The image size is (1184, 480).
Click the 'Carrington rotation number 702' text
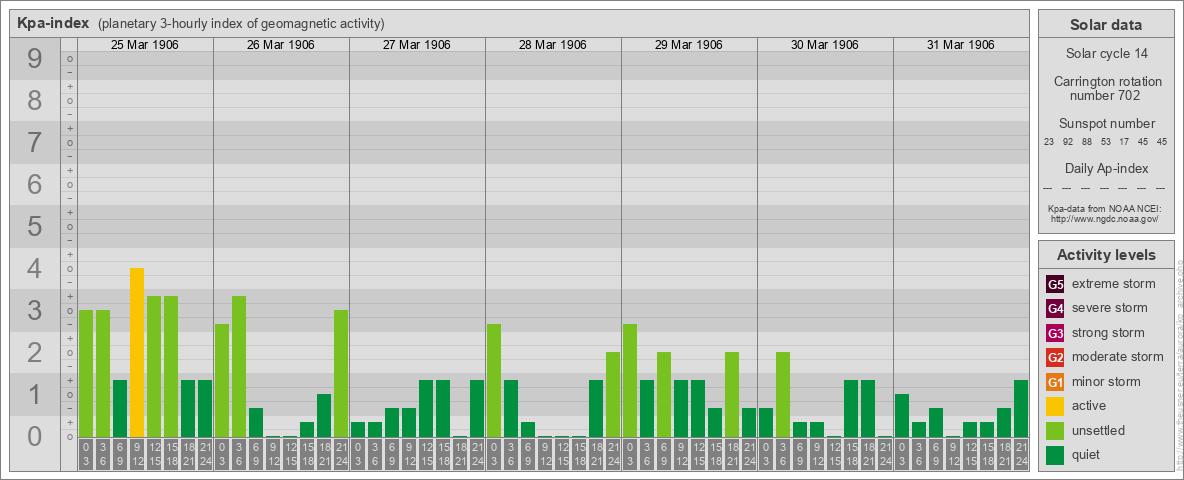(1106, 88)
